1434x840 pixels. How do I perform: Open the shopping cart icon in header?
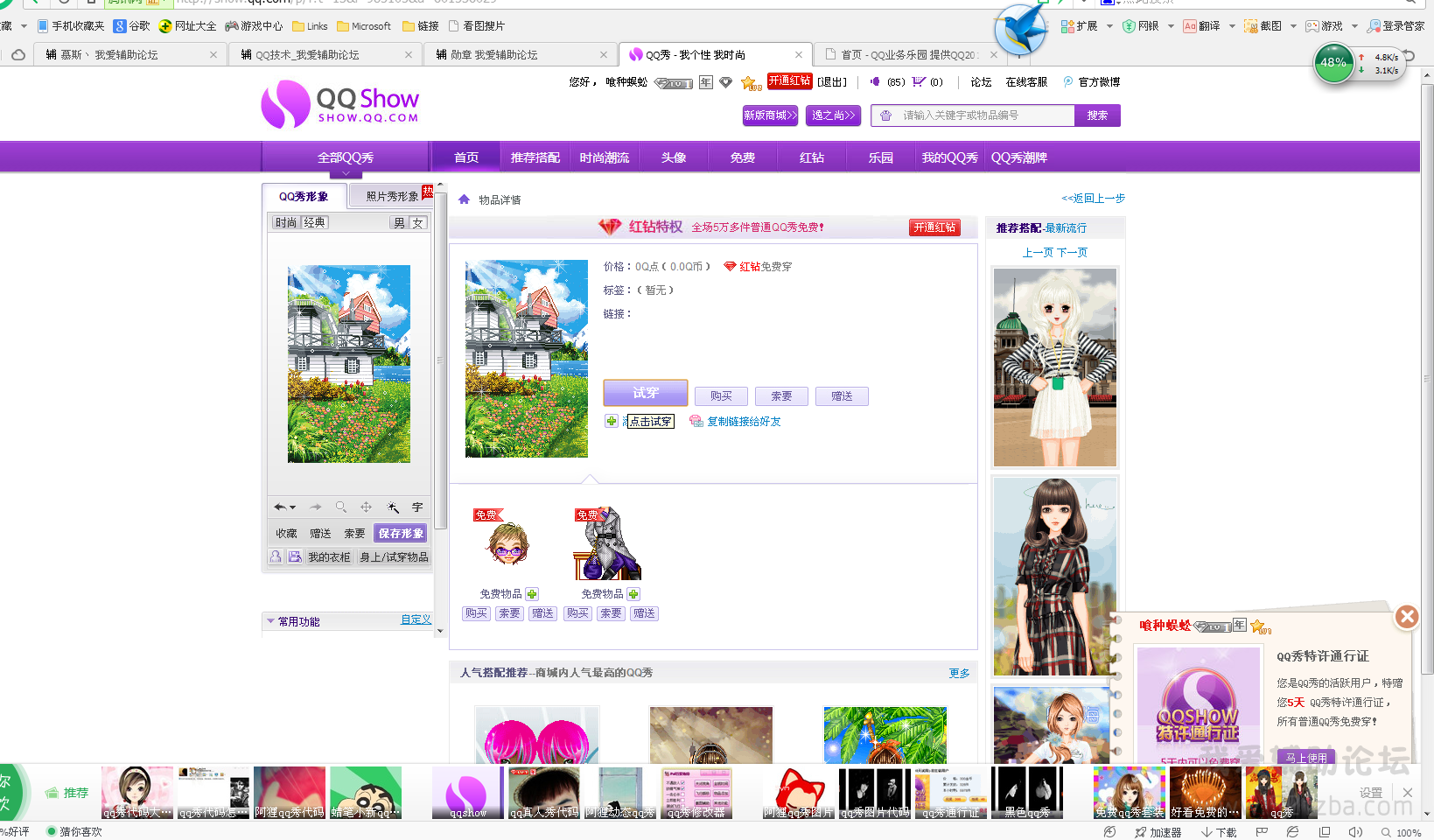coord(919,82)
